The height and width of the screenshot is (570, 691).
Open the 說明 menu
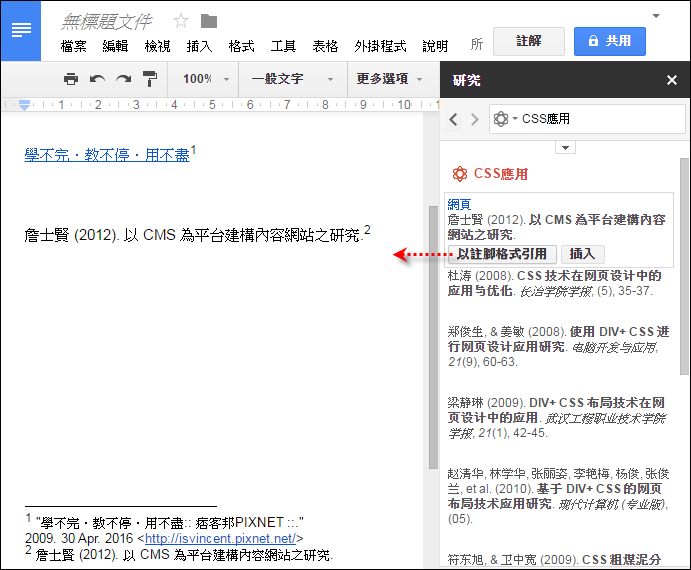click(435, 46)
